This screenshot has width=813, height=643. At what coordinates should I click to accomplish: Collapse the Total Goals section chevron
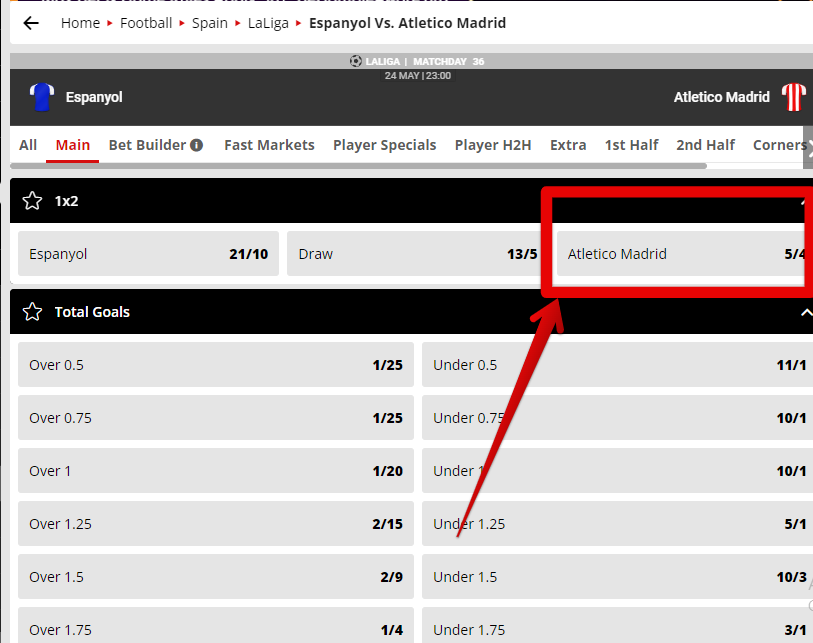(x=806, y=312)
